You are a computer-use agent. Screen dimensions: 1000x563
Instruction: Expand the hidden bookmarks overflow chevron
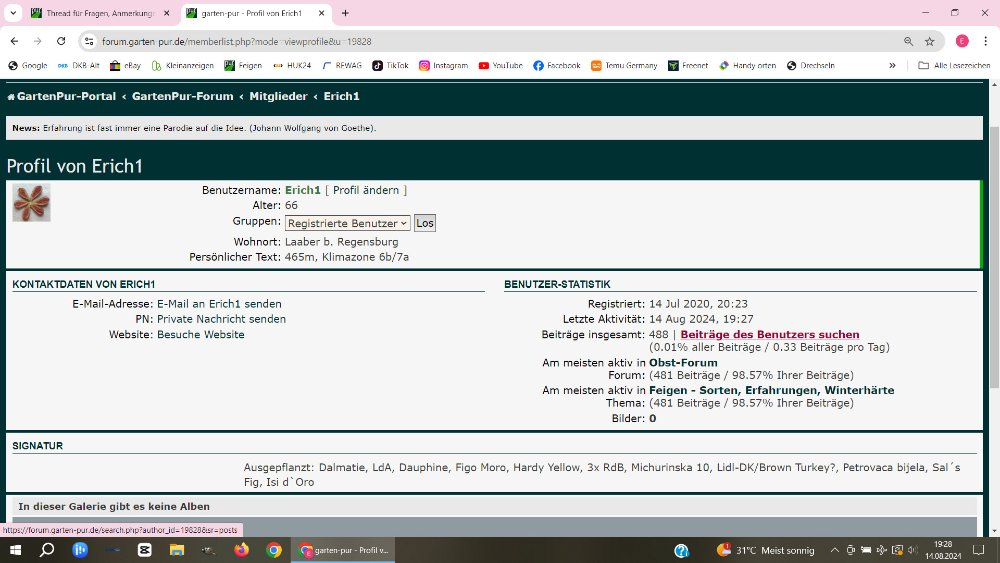pyautogui.click(x=892, y=65)
